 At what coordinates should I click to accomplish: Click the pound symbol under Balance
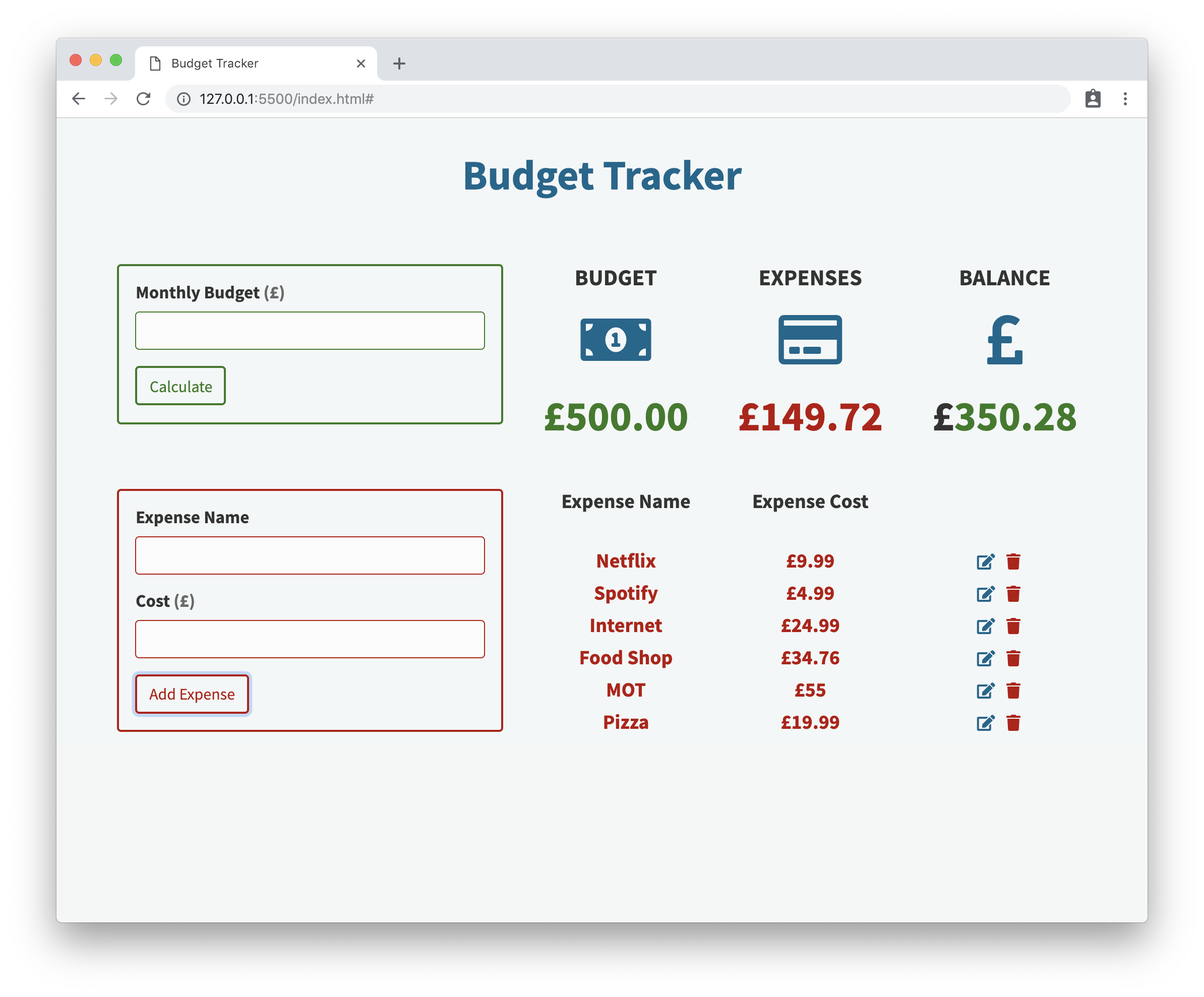[1004, 341]
